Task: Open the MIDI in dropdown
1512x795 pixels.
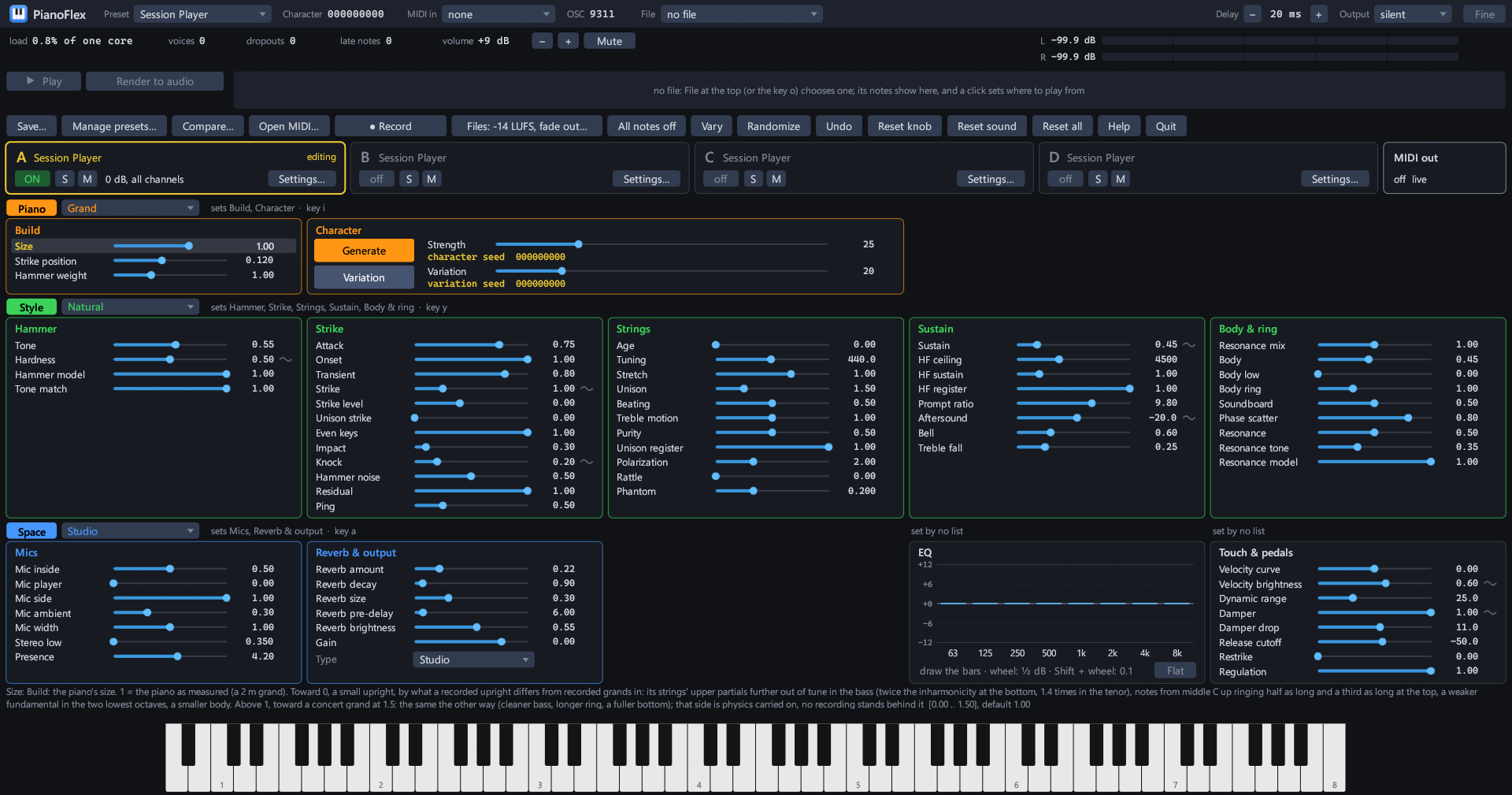Action: pos(498,14)
